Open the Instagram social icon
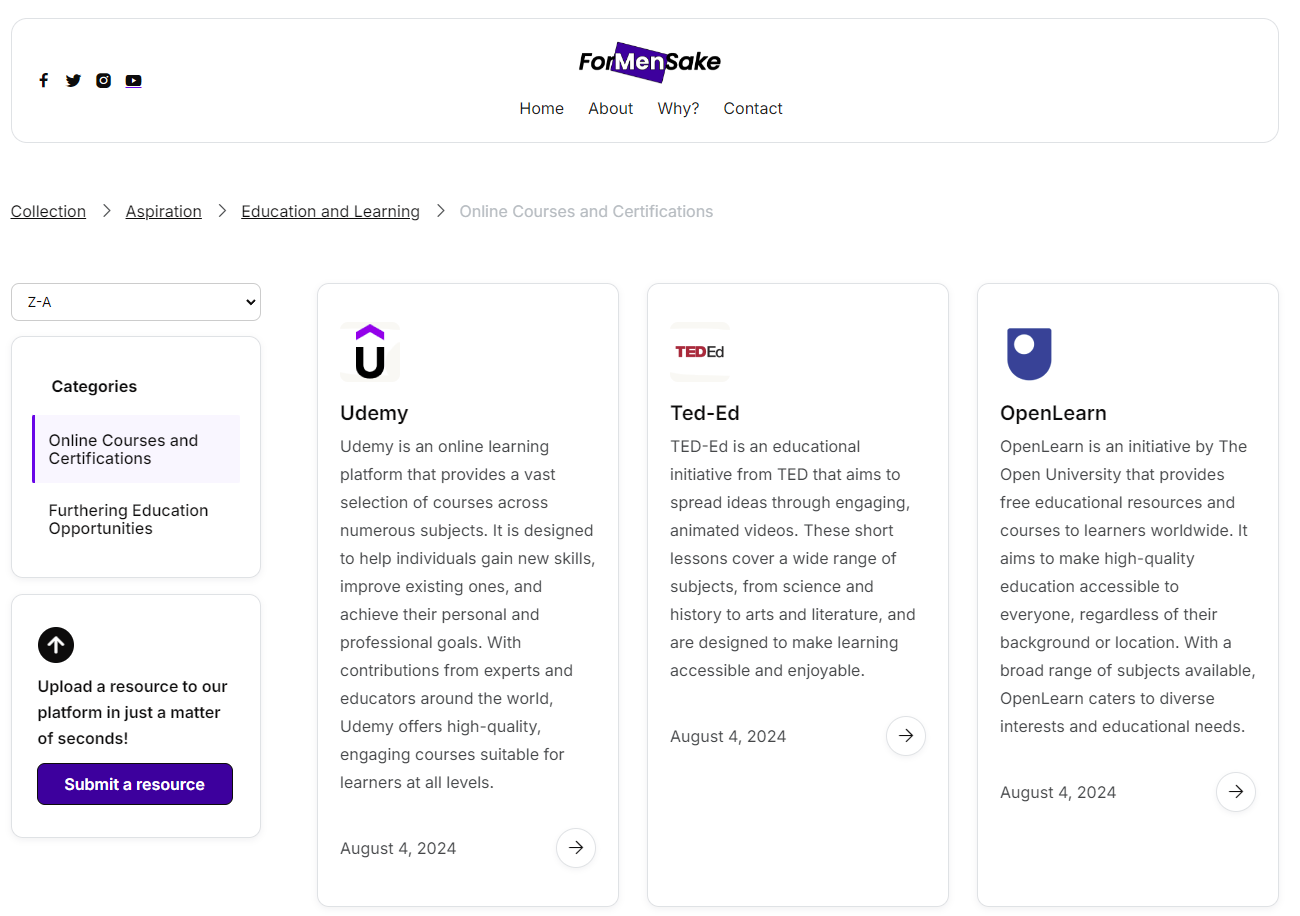1300x916 pixels. (103, 81)
